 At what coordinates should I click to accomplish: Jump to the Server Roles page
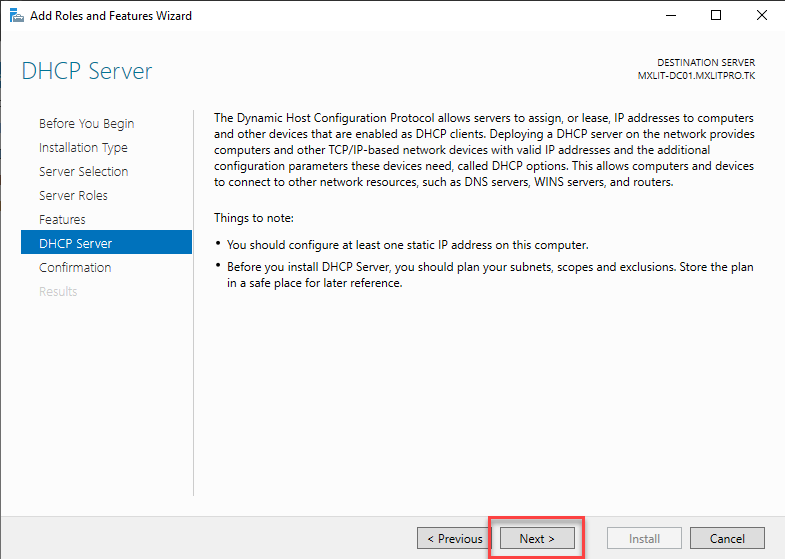point(73,196)
